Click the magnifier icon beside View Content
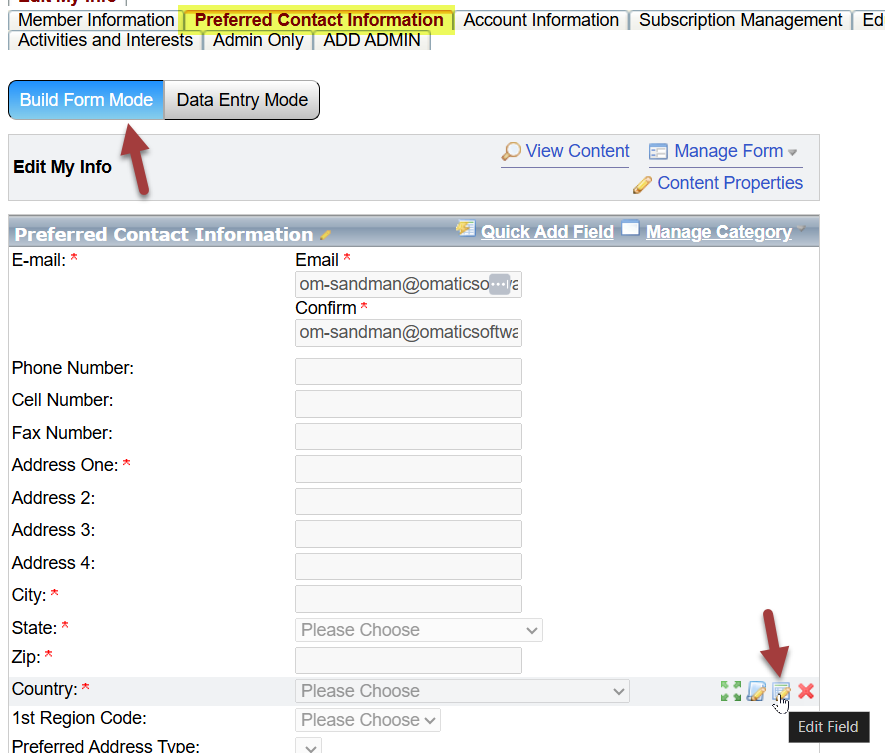885x753 pixels. [x=511, y=152]
